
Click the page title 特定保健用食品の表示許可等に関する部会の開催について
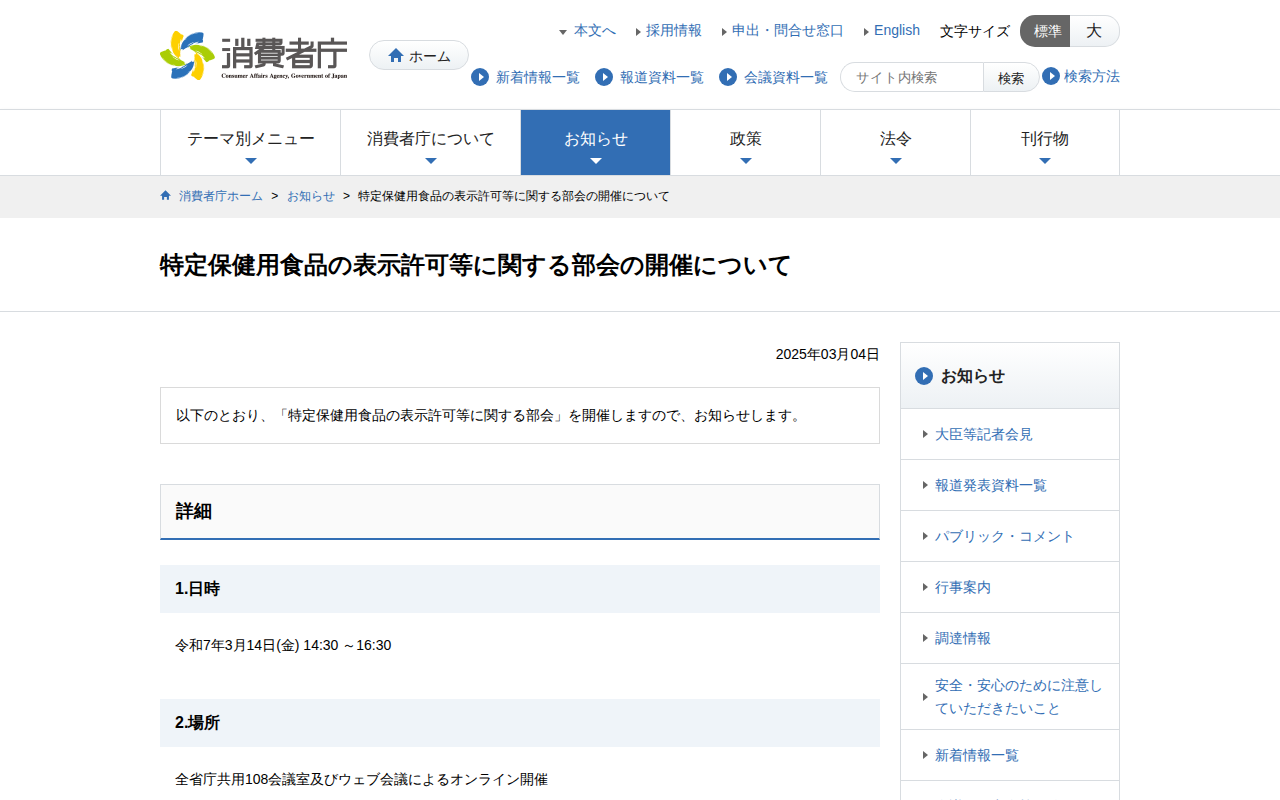475,265
